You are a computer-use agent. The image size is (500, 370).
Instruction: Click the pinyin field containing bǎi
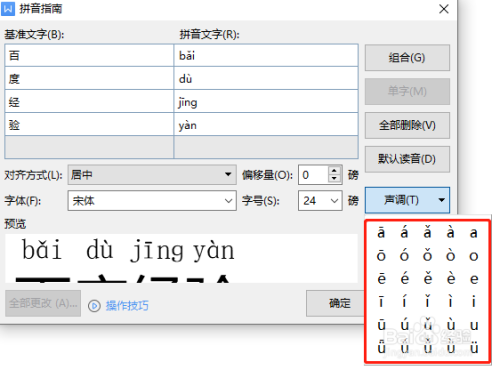coord(266,55)
